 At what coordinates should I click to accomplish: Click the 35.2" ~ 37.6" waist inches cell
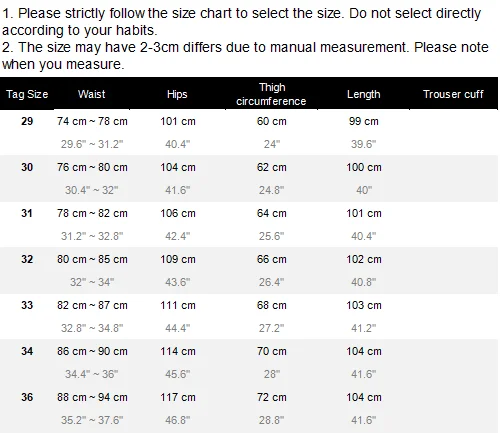(92, 420)
